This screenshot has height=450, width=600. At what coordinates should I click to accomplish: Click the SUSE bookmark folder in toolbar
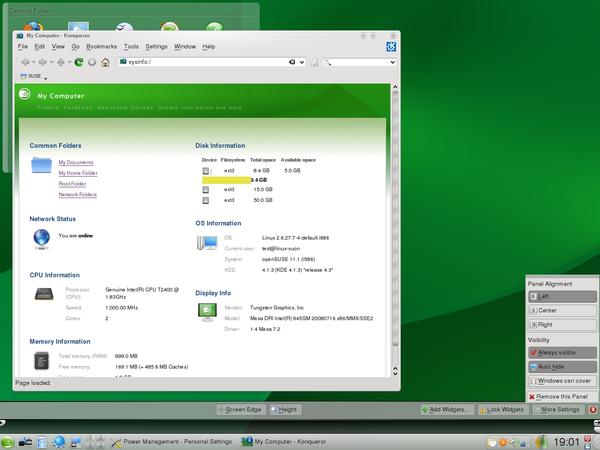pyautogui.click(x=31, y=76)
